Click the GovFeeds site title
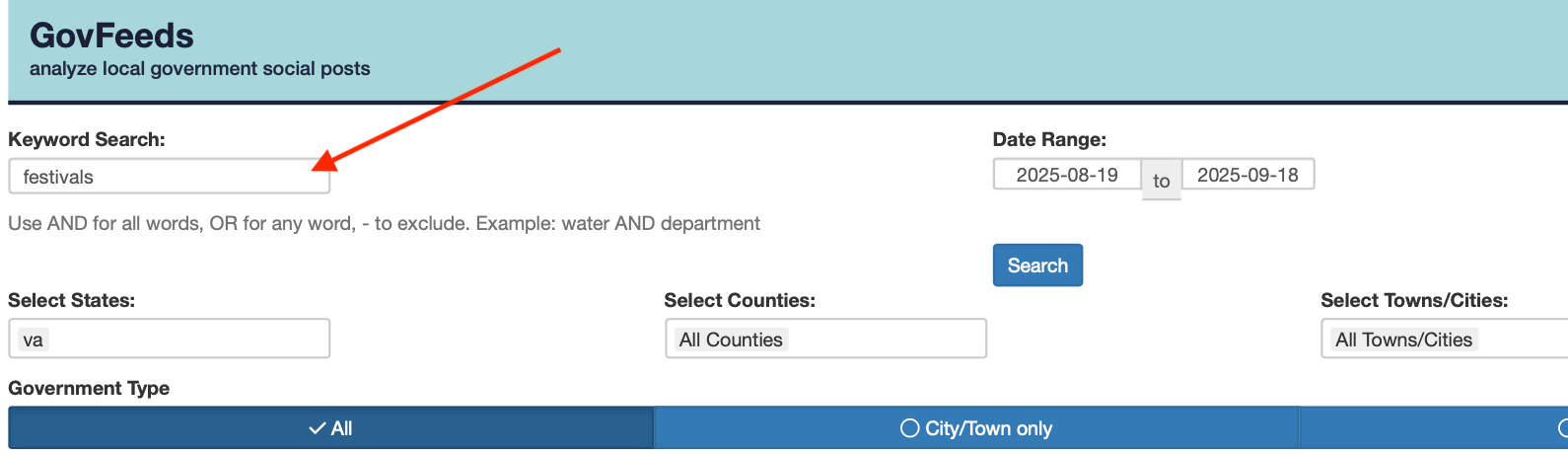Image resolution: width=1568 pixels, height=454 pixels. click(x=111, y=36)
